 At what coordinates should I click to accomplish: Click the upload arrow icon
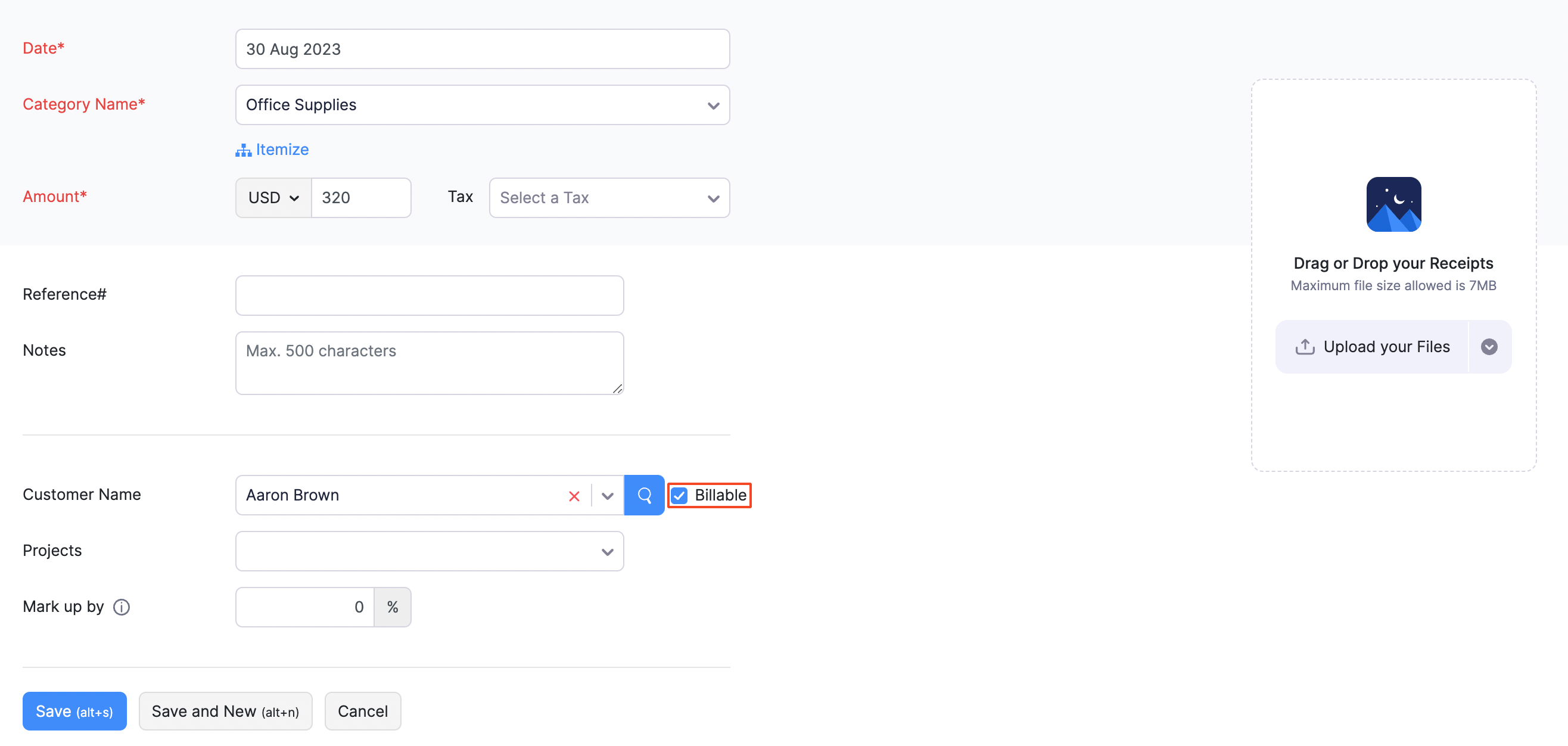[1305, 347]
